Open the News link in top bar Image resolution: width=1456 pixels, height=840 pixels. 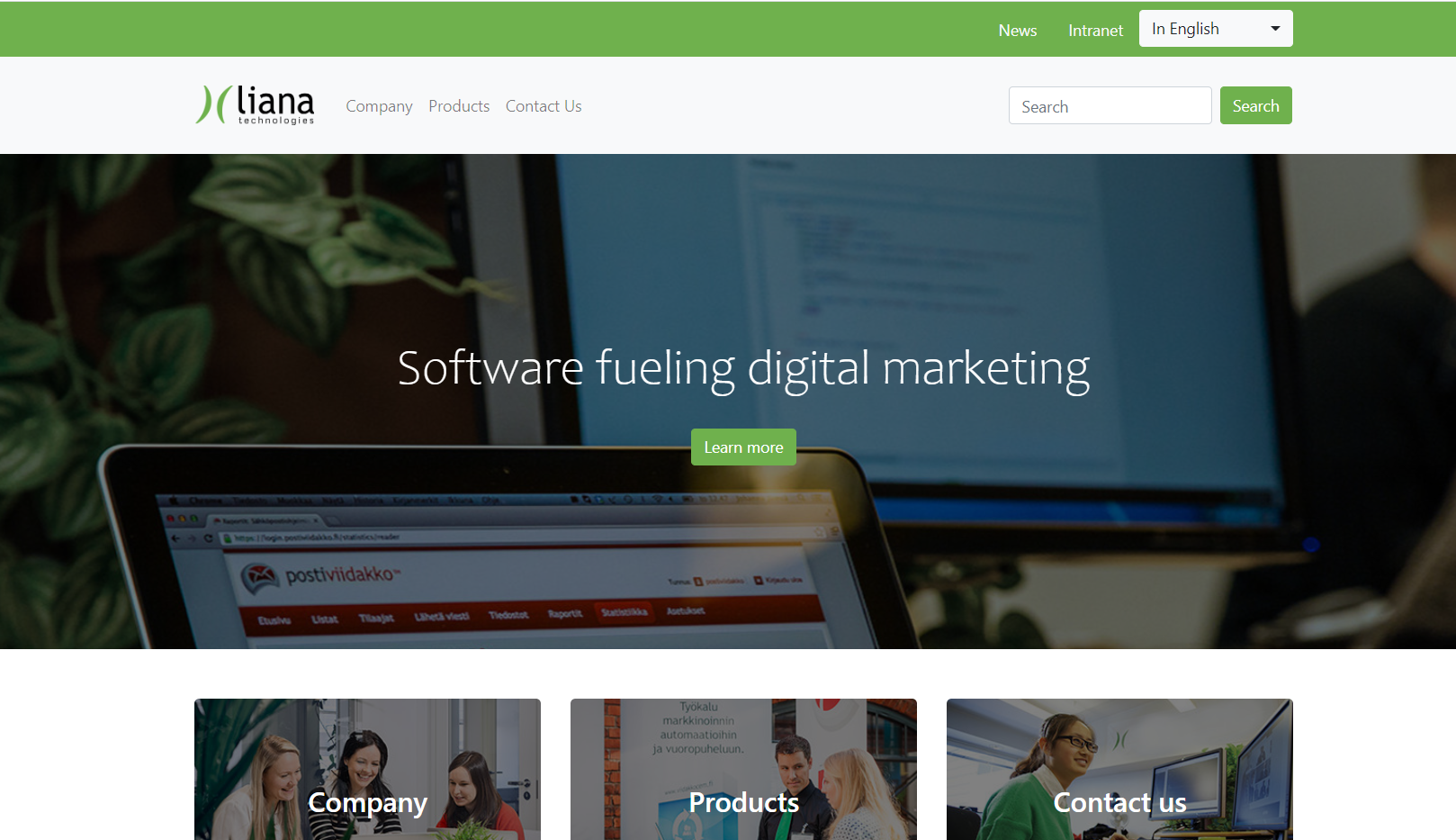tap(1018, 30)
